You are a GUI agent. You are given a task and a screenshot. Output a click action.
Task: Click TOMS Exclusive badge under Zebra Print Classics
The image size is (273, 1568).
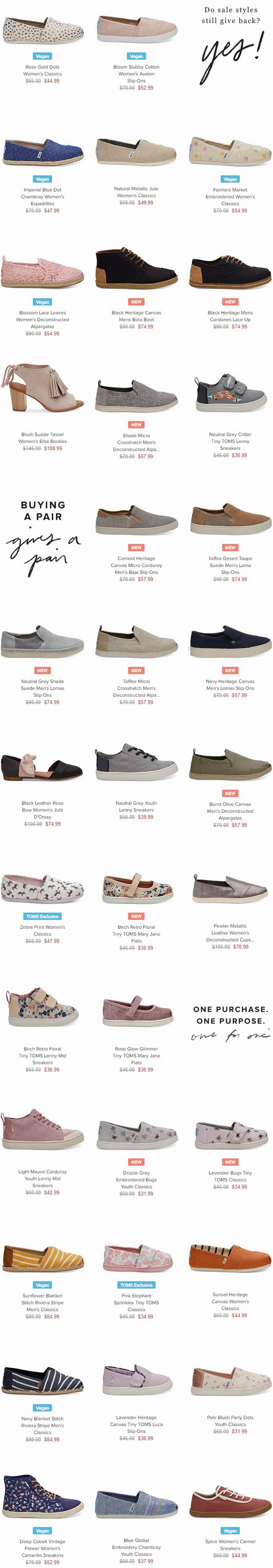[x=43, y=916]
